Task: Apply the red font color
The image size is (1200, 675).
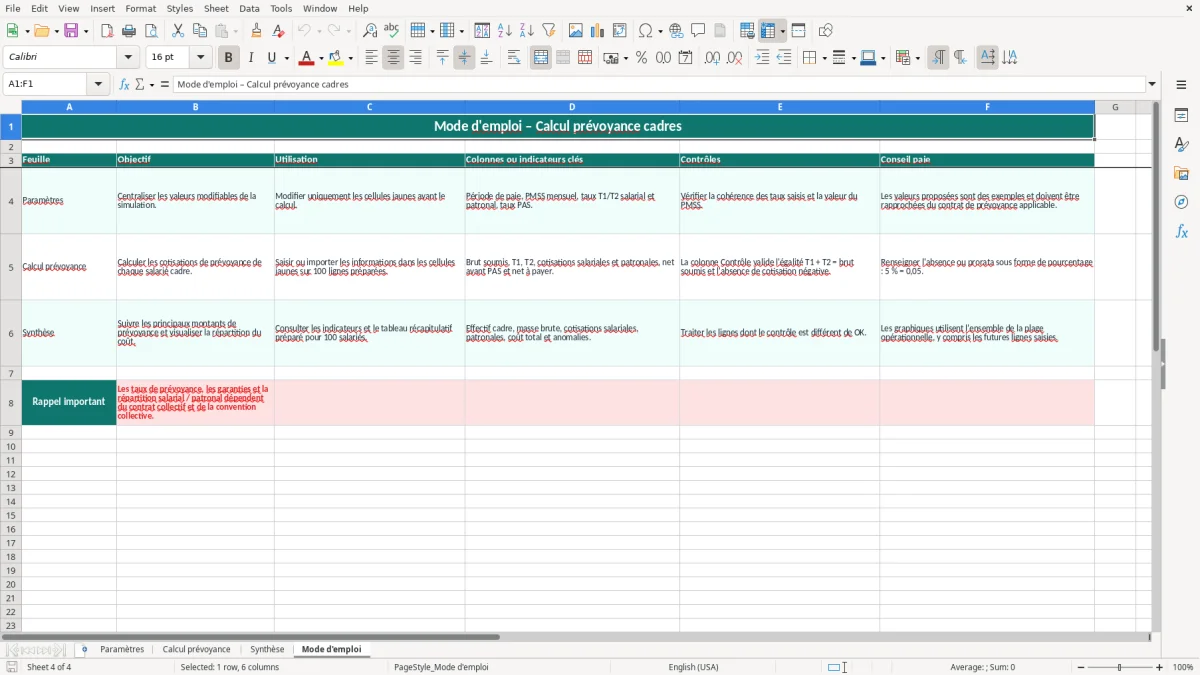Action: (x=306, y=58)
